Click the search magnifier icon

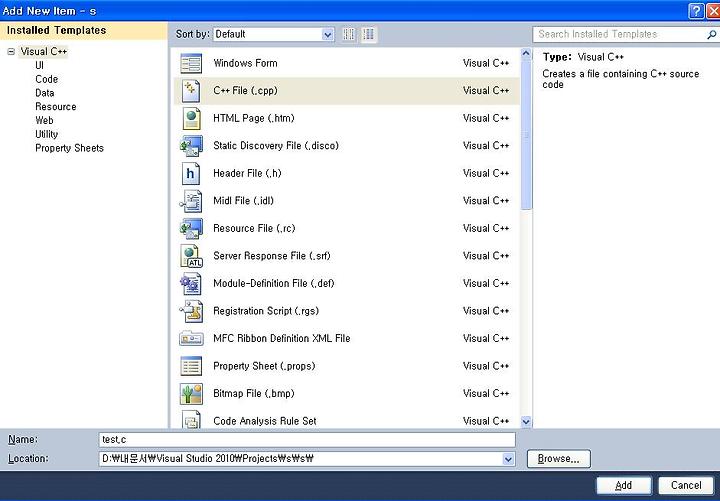point(711,34)
